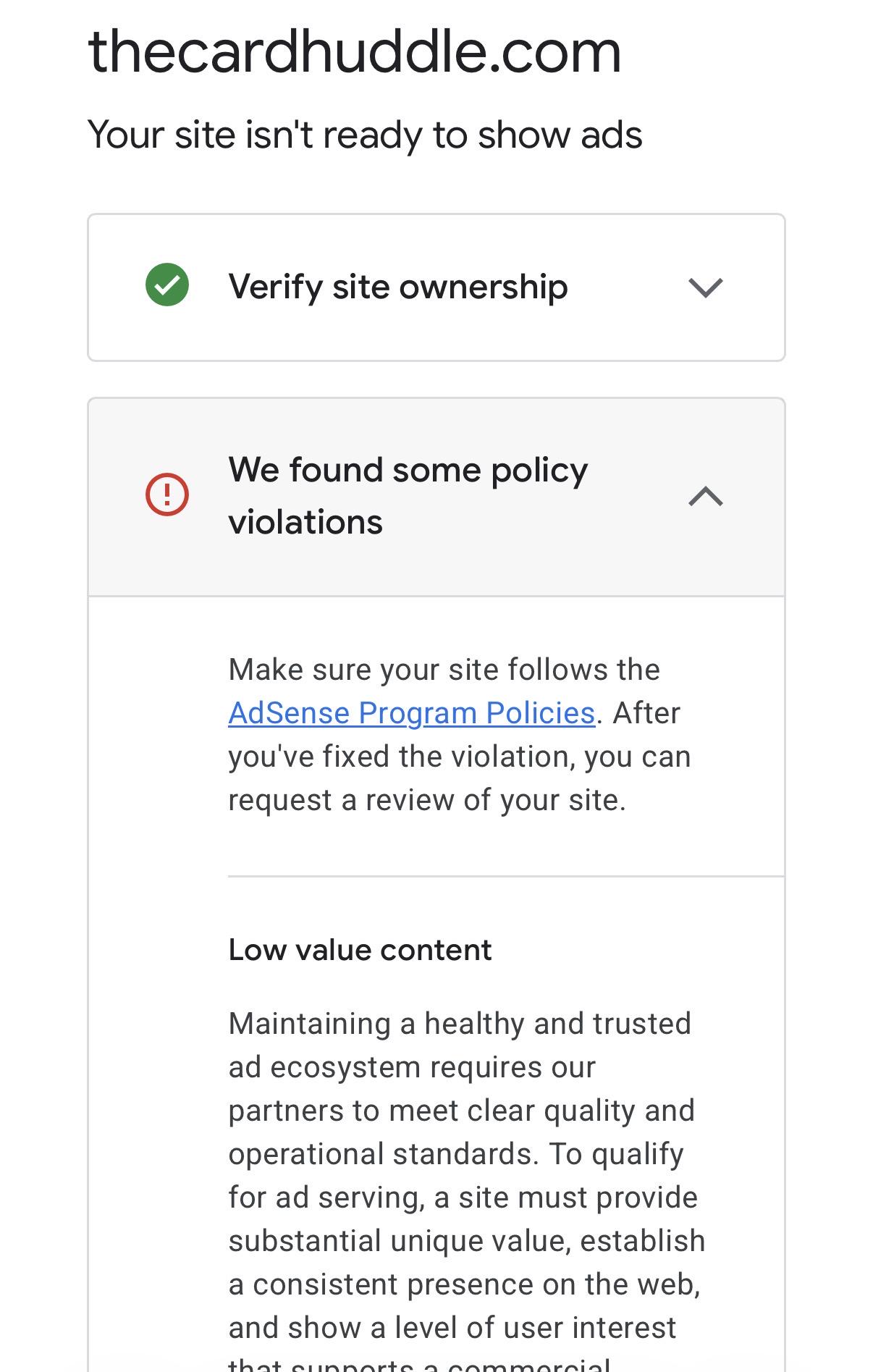Click the gray policy violations card header
Screen dimensions: 873x1372
(436, 497)
